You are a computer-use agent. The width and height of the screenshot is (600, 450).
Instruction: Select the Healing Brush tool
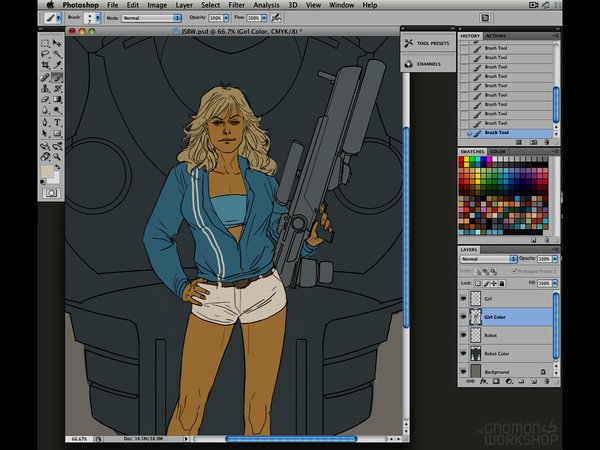(45, 77)
